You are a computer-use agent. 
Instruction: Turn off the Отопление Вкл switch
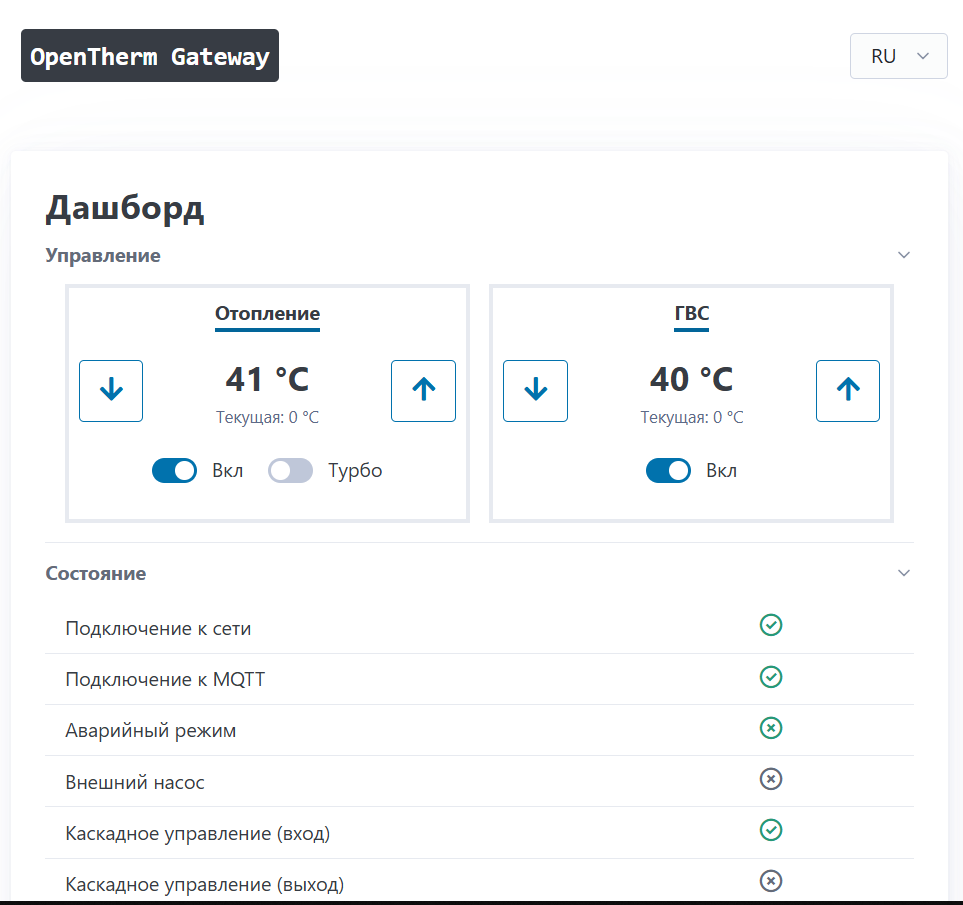[x=175, y=471]
